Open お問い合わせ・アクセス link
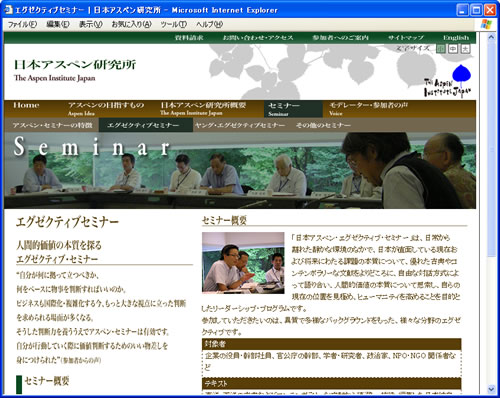Screen dimensions: 500x398 pyautogui.click(x=258, y=38)
